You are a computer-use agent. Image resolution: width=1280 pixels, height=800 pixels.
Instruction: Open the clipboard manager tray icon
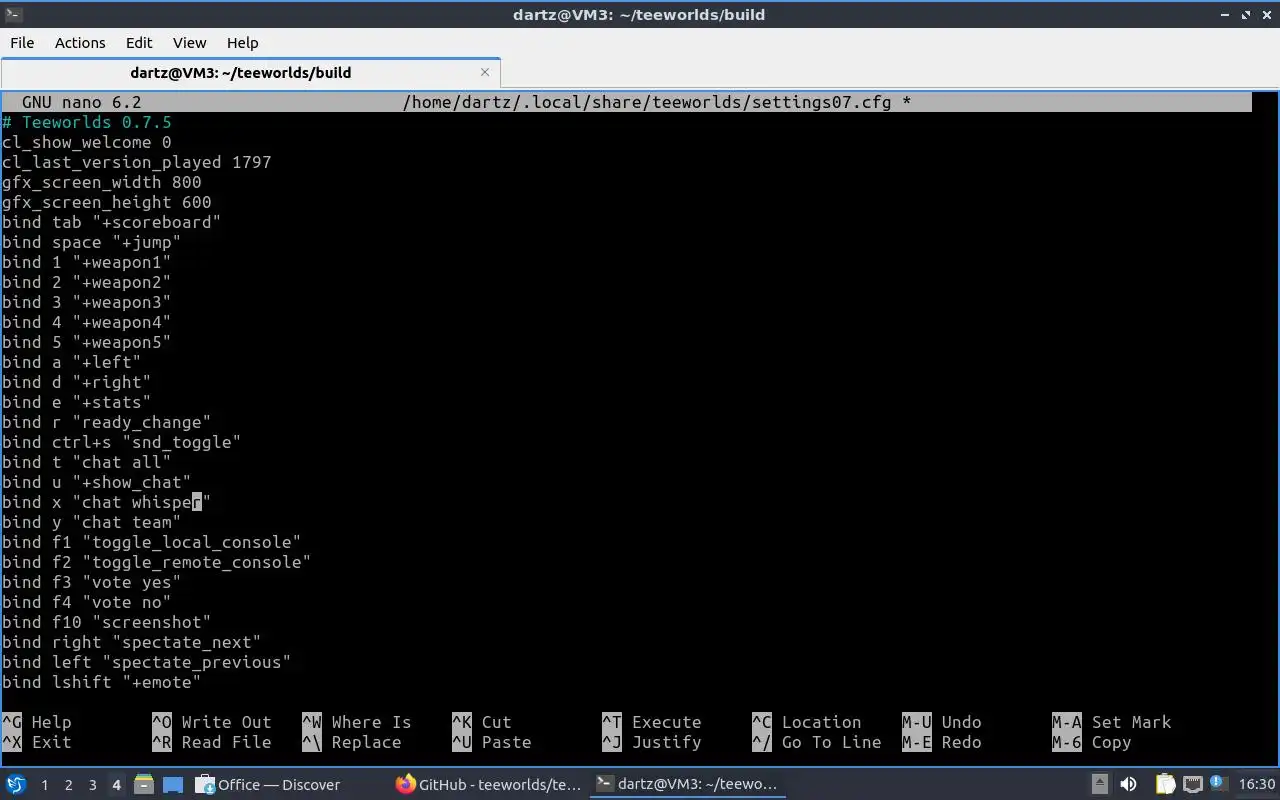(x=1165, y=784)
